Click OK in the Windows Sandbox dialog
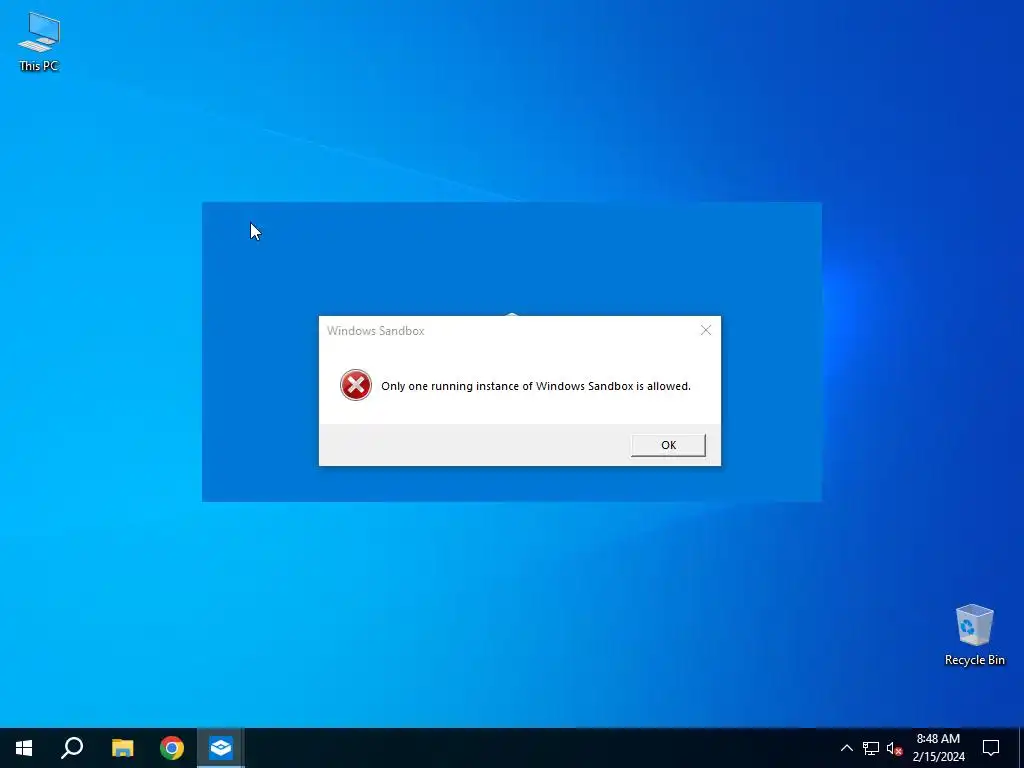This screenshot has width=1024, height=768. point(668,445)
